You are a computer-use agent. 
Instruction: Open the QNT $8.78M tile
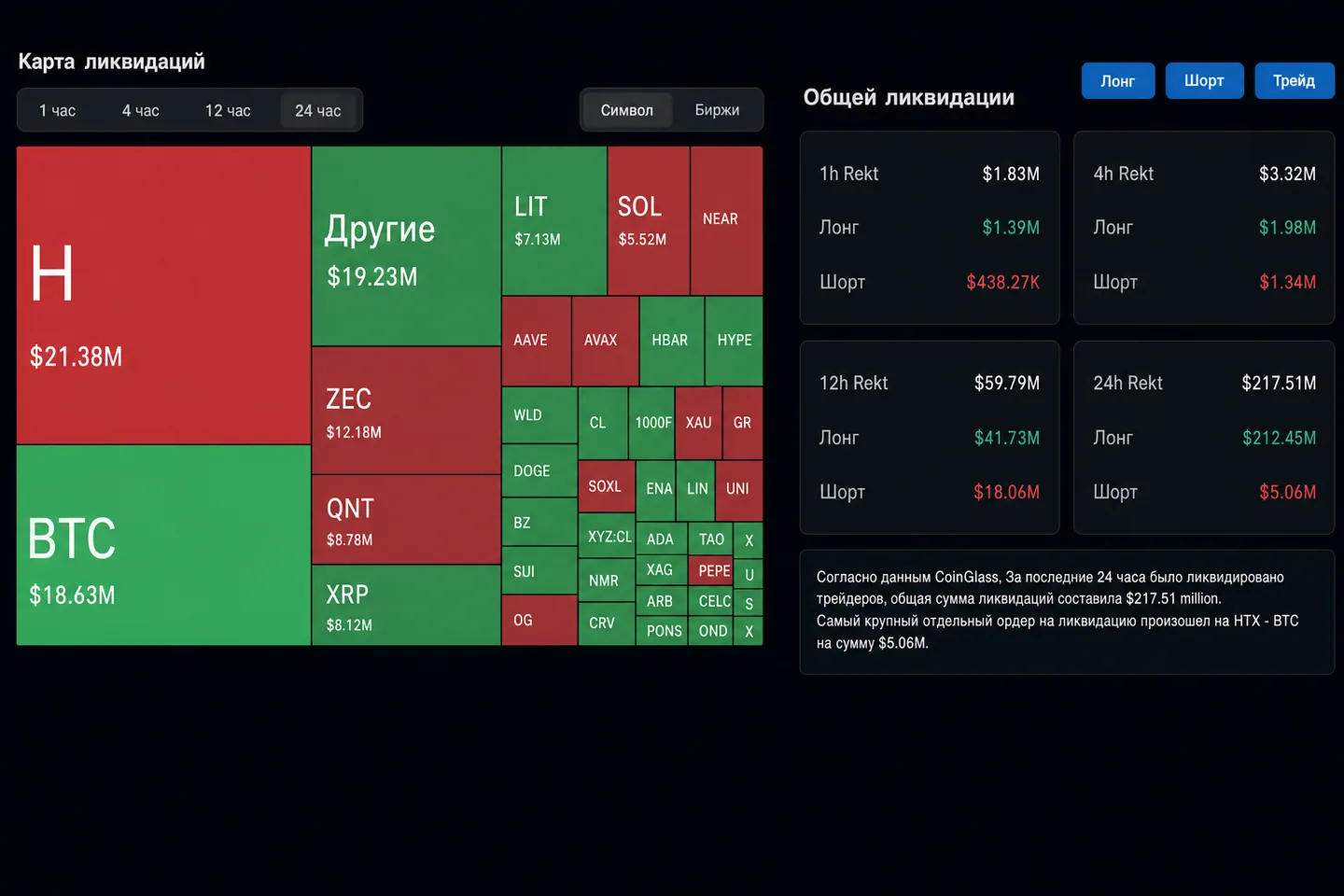[x=406, y=520]
